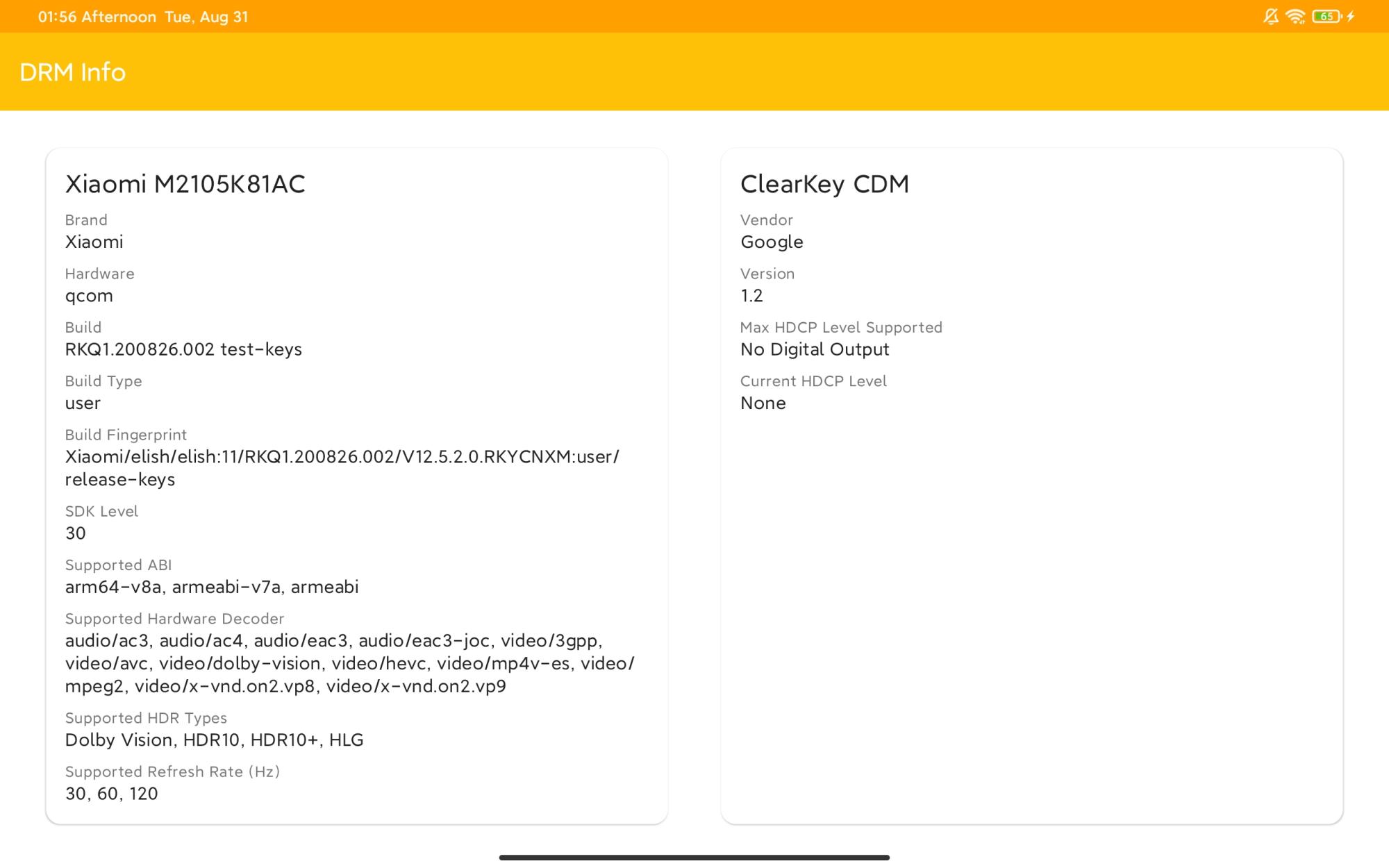Tap the Current HDCP Level label
The height and width of the screenshot is (868, 1389).
813,381
